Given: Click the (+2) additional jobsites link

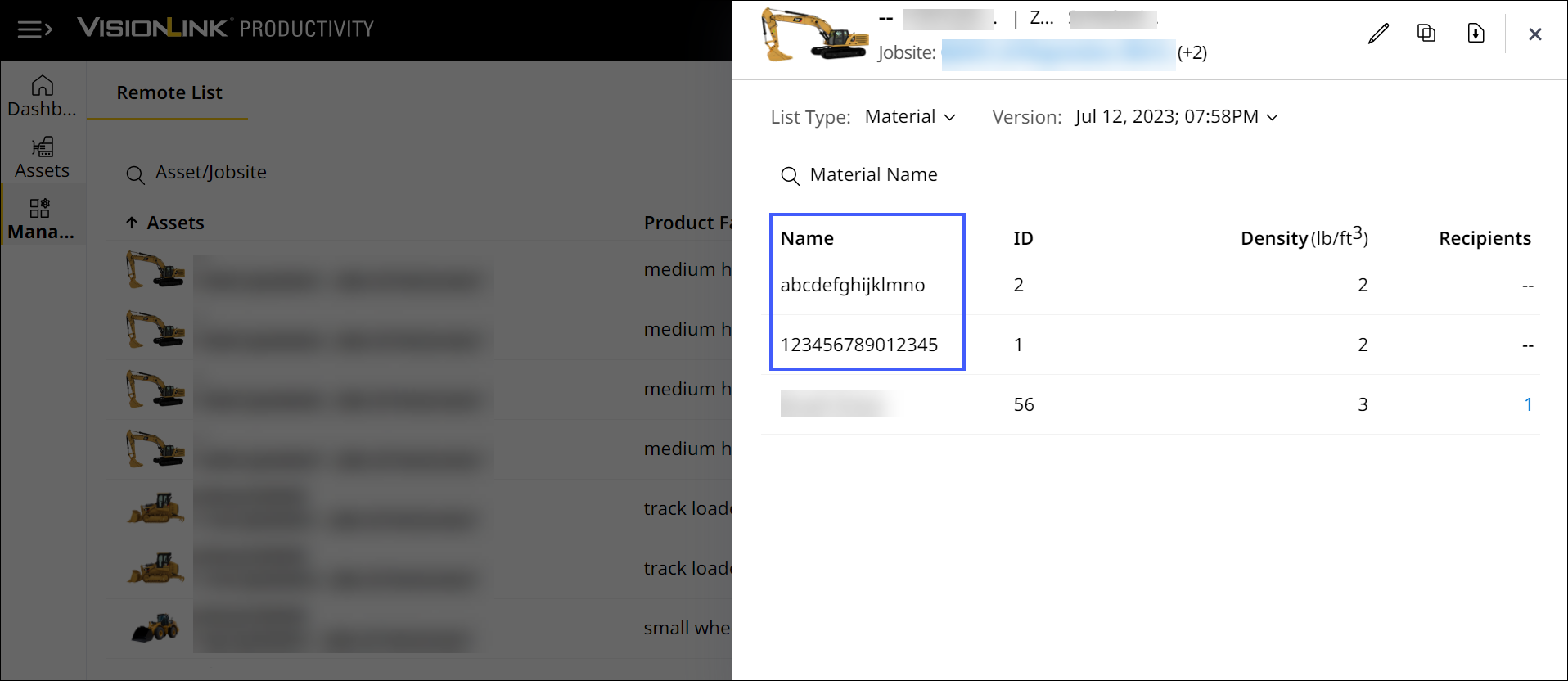Looking at the screenshot, I should click(x=1192, y=53).
